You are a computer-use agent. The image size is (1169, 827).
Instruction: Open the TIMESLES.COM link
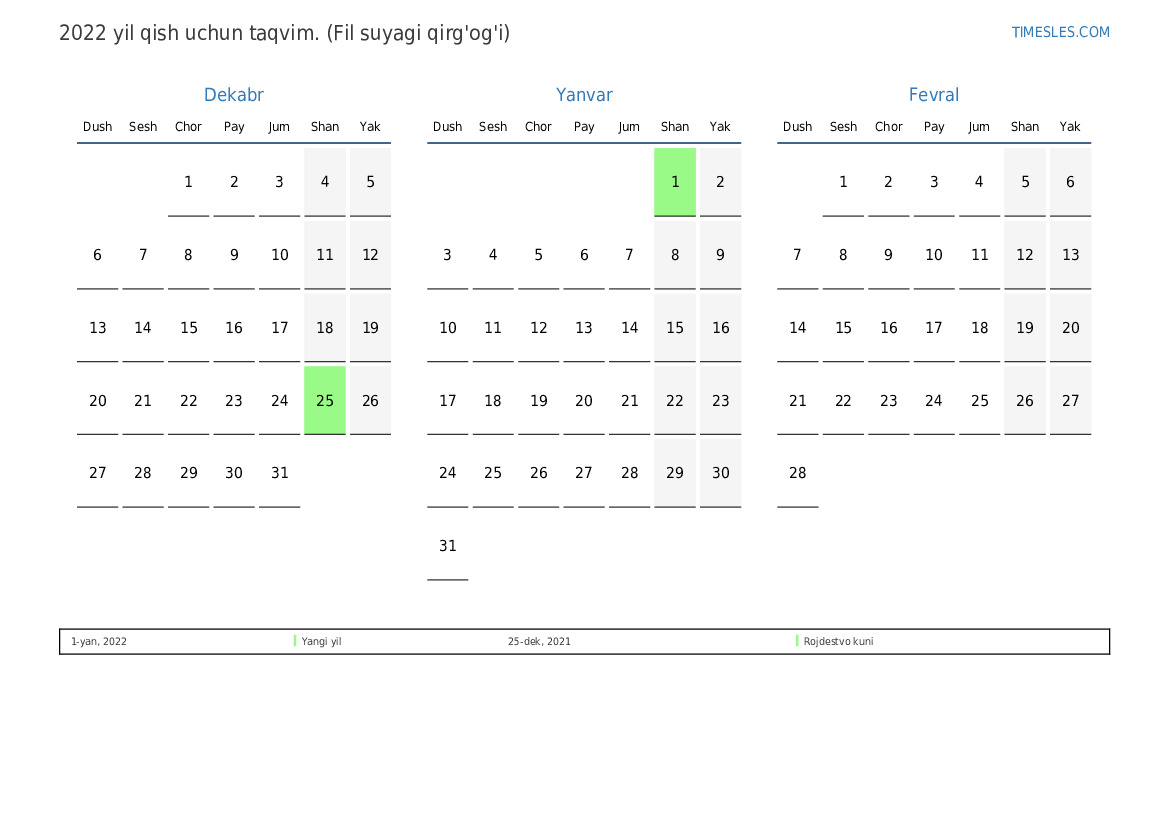pos(1060,32)
